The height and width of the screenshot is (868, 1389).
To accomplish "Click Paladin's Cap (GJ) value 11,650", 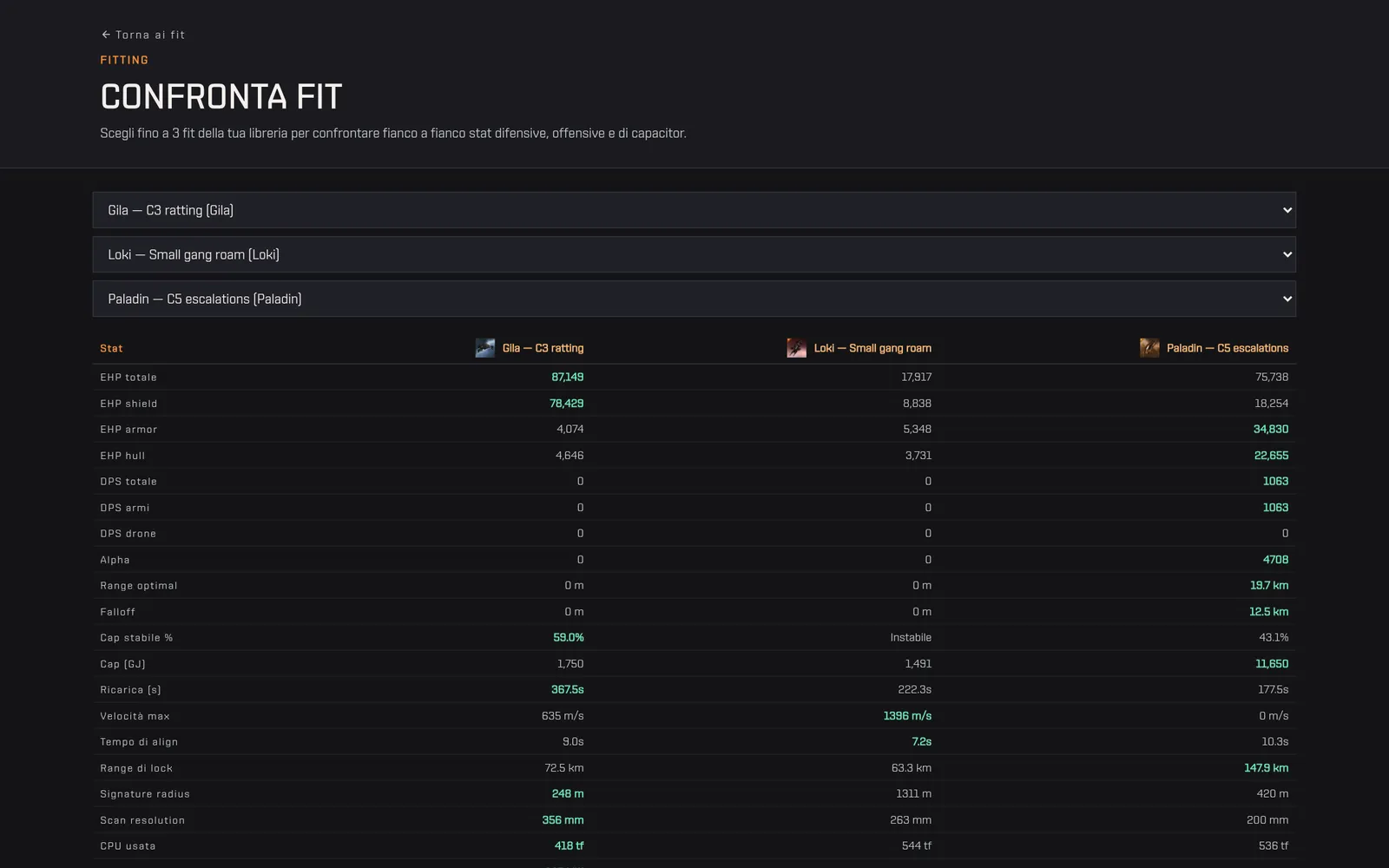I will coord(1272,663).
